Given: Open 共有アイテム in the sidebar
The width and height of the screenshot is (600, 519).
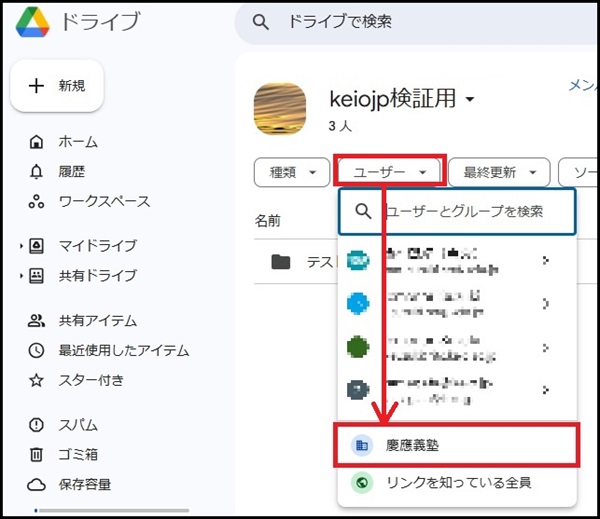Looking at the screenshot, I should coord(97,321).
